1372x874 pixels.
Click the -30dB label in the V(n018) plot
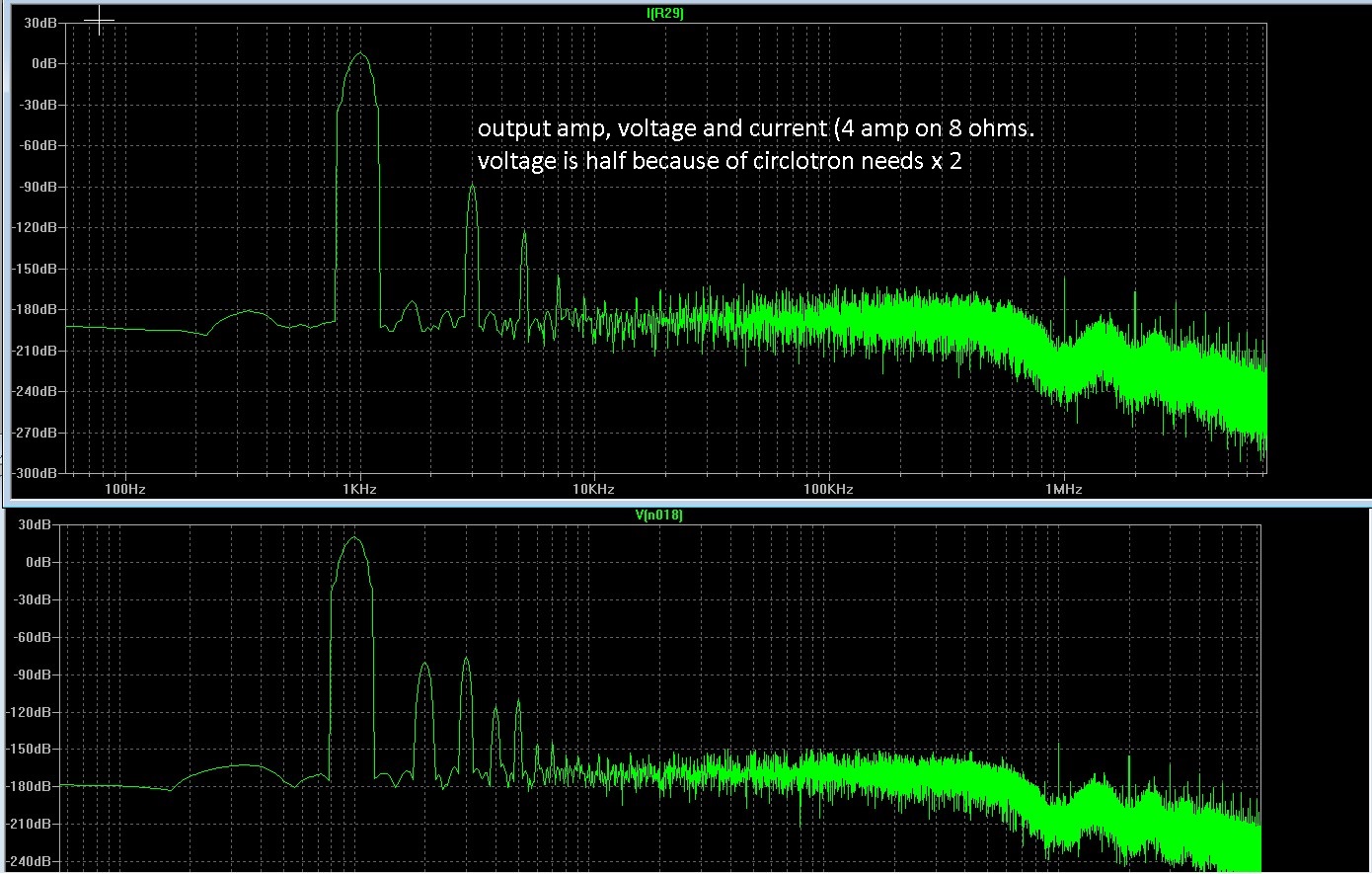pyautogui.click(x=31, y=599)
